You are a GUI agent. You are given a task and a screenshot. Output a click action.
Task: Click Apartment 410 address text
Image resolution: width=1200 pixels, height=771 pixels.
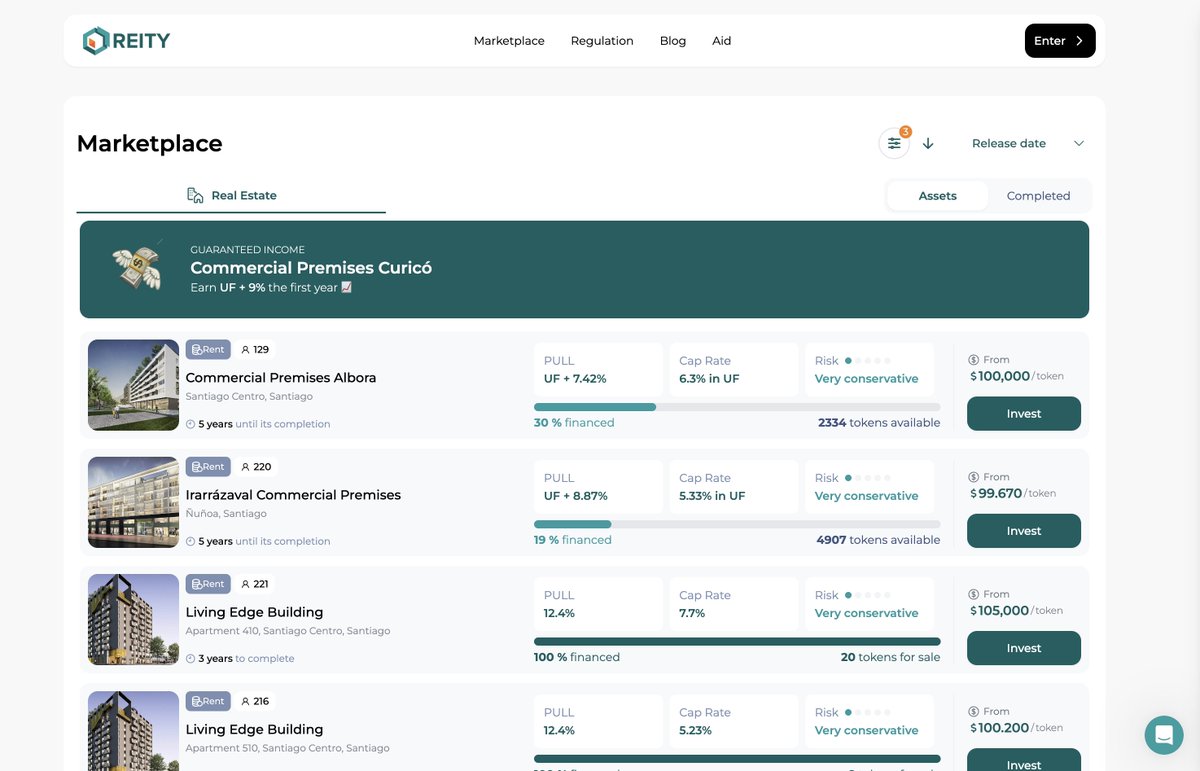tap(288, 631)
